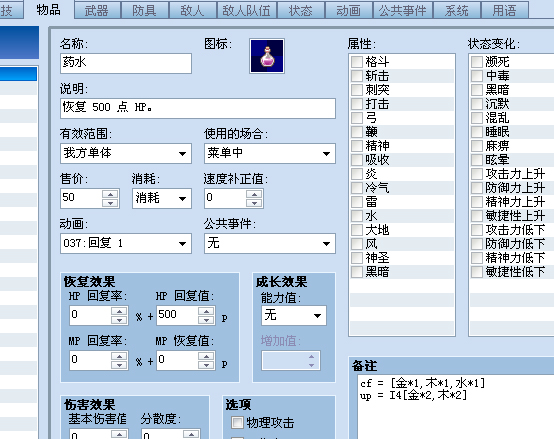Click the 备注 notes text area
The height and width of the screenshot is (439, 554).
point(456,407)
